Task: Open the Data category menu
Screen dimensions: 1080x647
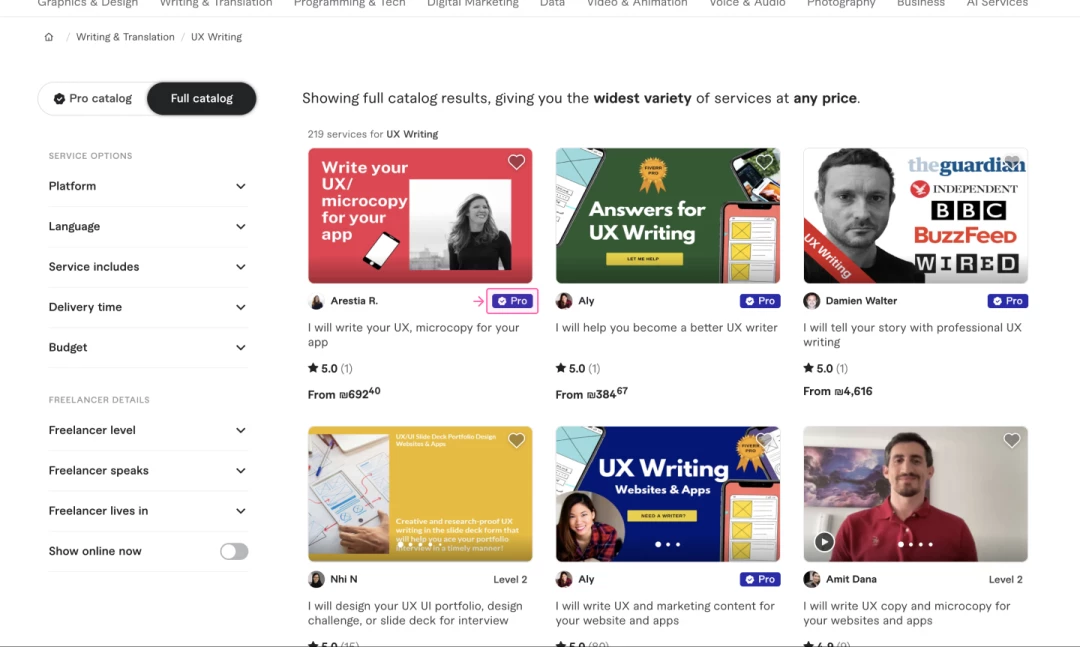Action: tap(552, 3)
